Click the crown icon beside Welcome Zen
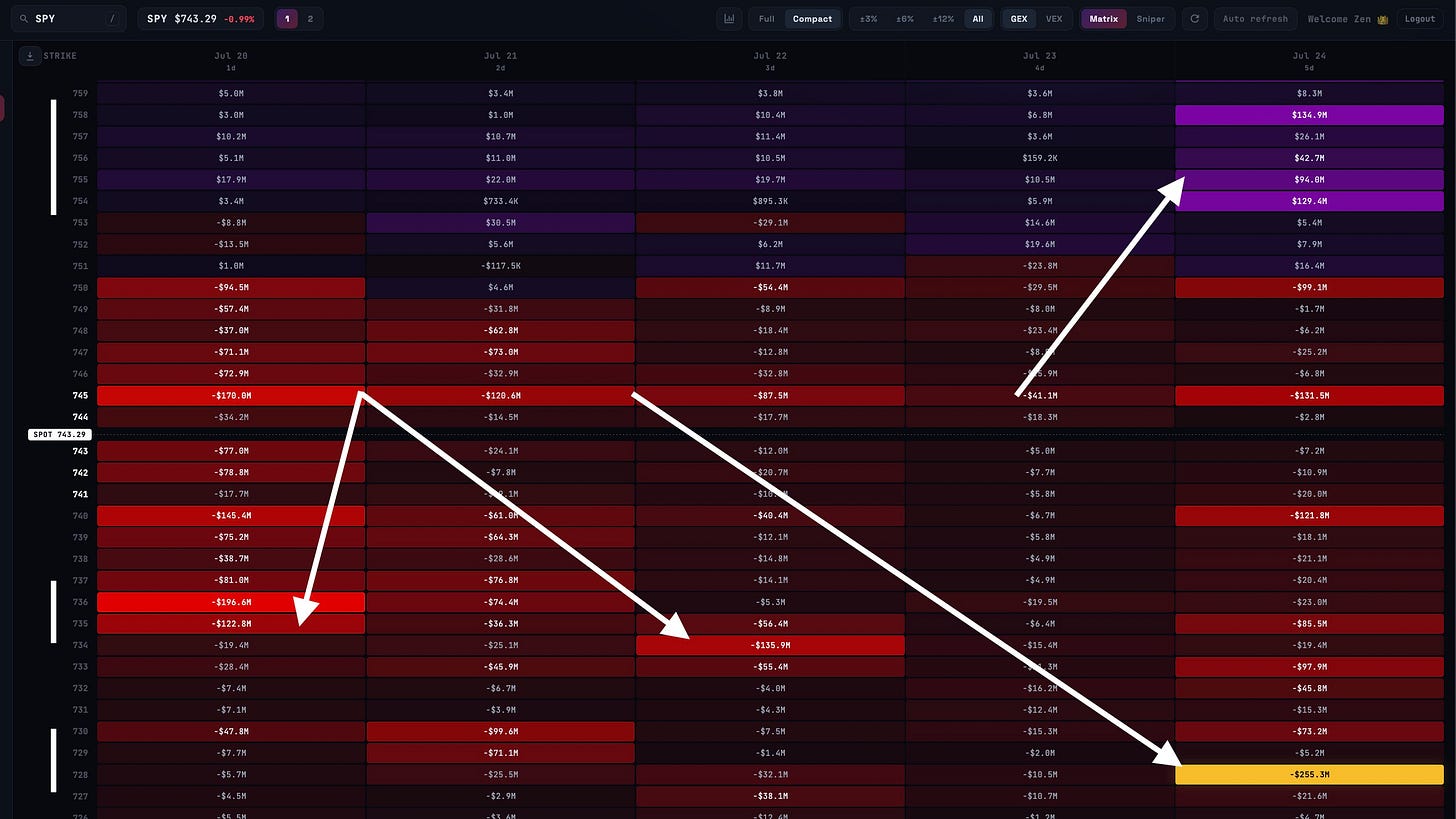The height and width of the screenshot is (819, 1456). [1383, 19]
